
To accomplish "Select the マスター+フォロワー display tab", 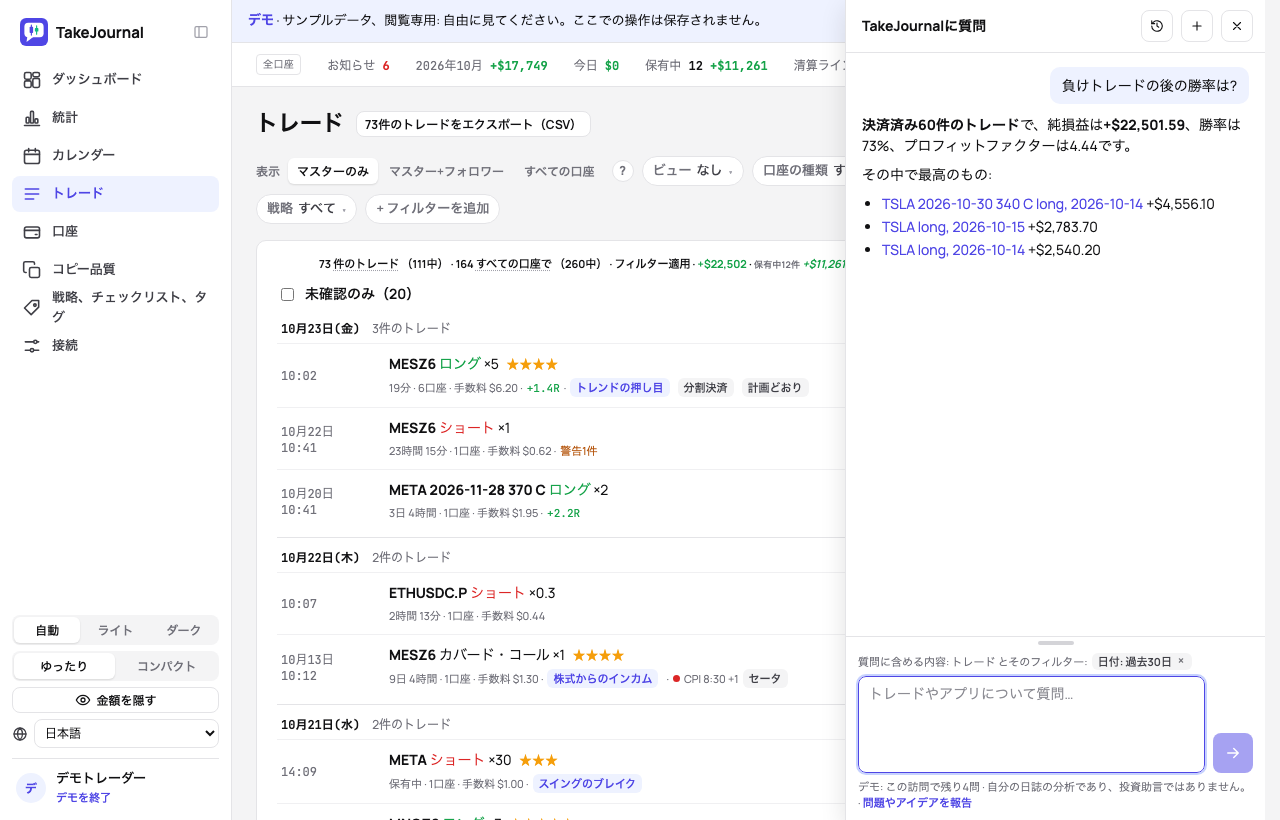I will pyautogui.click(x=446, y=171).
